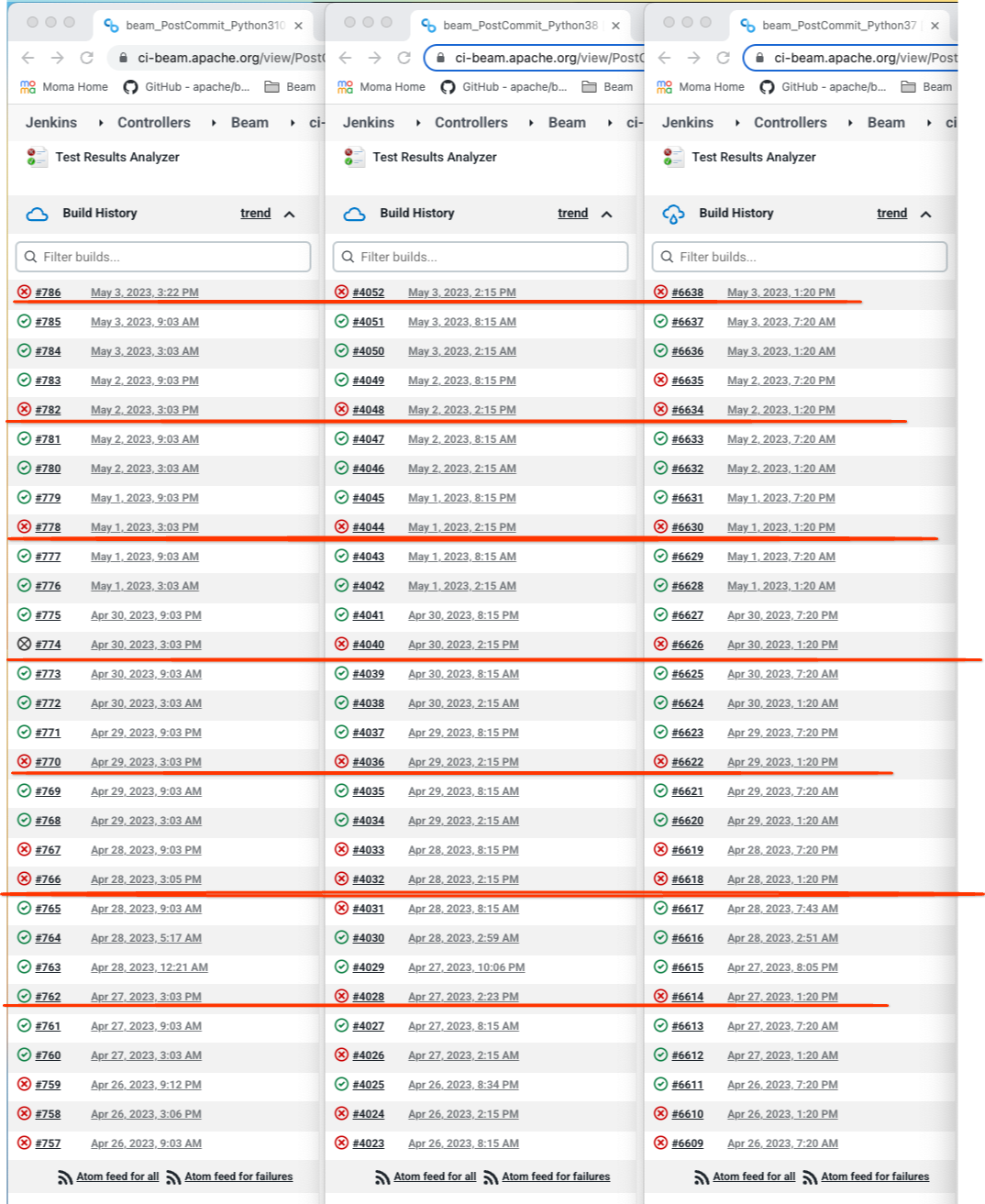Screen dimensions: 985x1204
Task: Click Build History cloud icon in Python310 window
Action: pyautogui.click(x=38, y=214)
